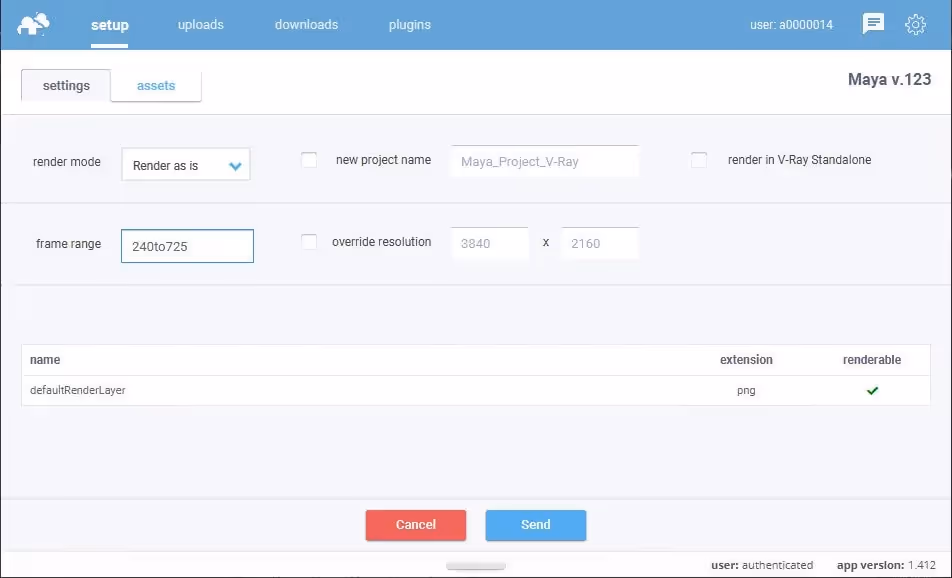Click the app version 1.412 text

point(886,565)
